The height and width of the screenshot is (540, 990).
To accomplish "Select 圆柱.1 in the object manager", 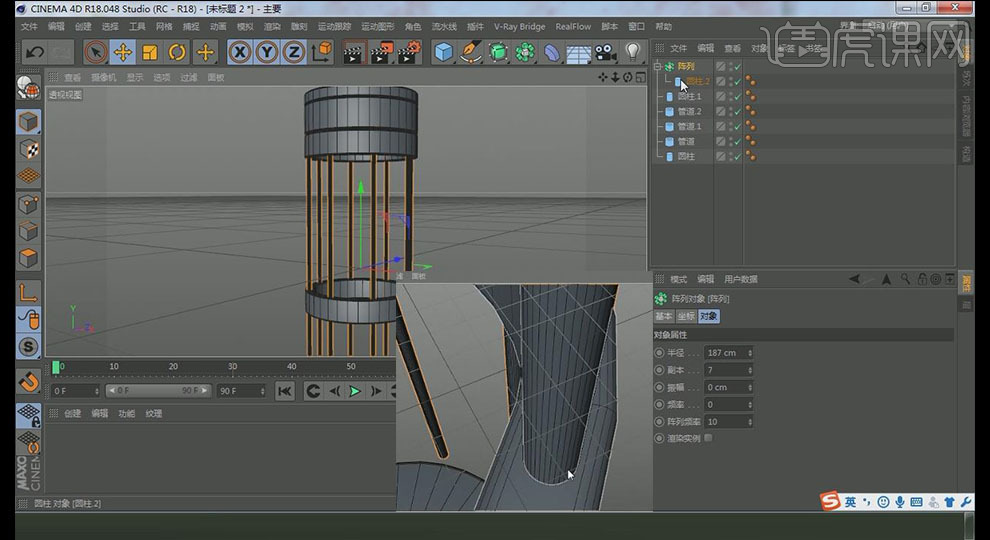I will click(689, 96).
